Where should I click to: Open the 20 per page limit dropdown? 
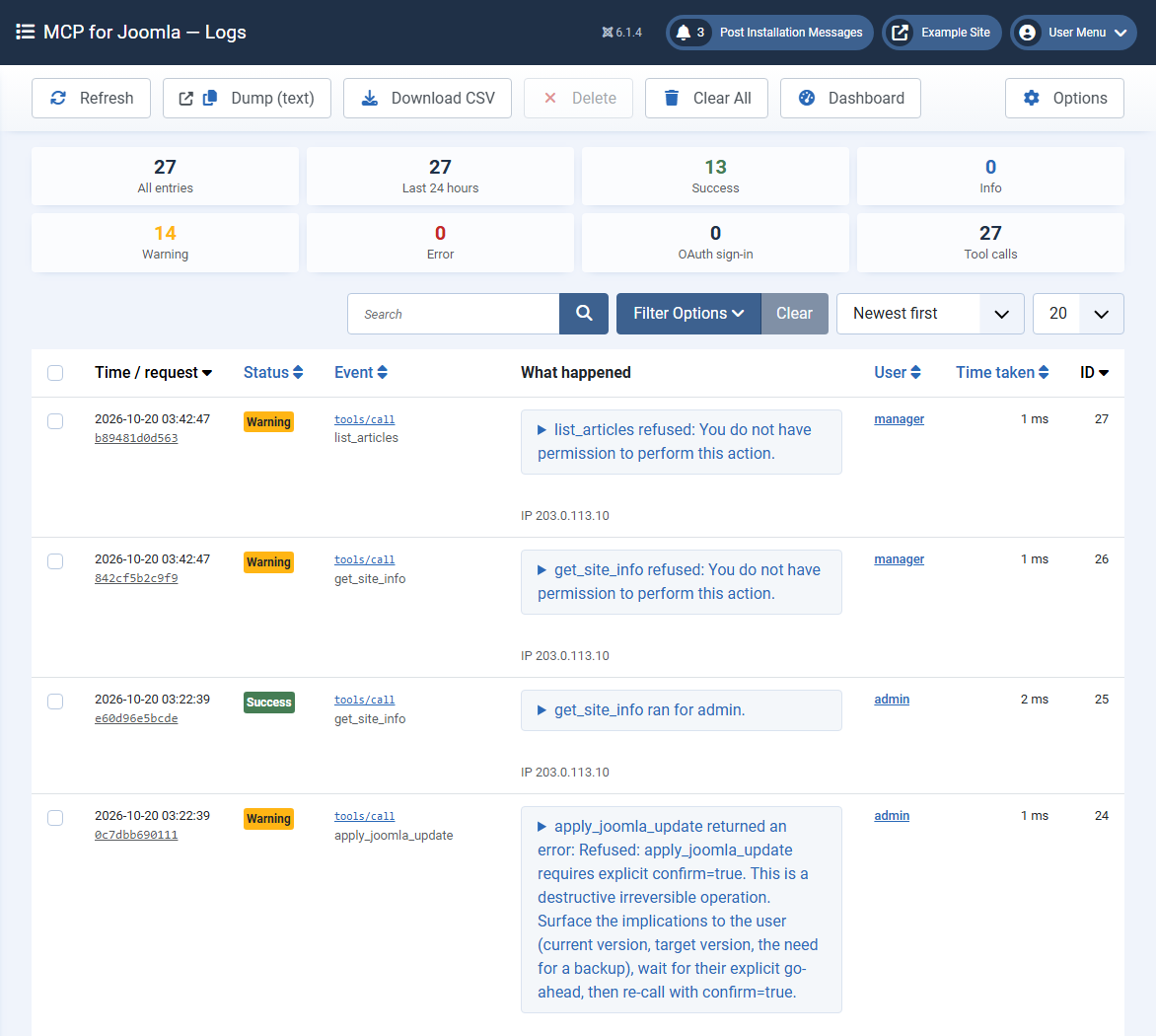coord(1078,314)
